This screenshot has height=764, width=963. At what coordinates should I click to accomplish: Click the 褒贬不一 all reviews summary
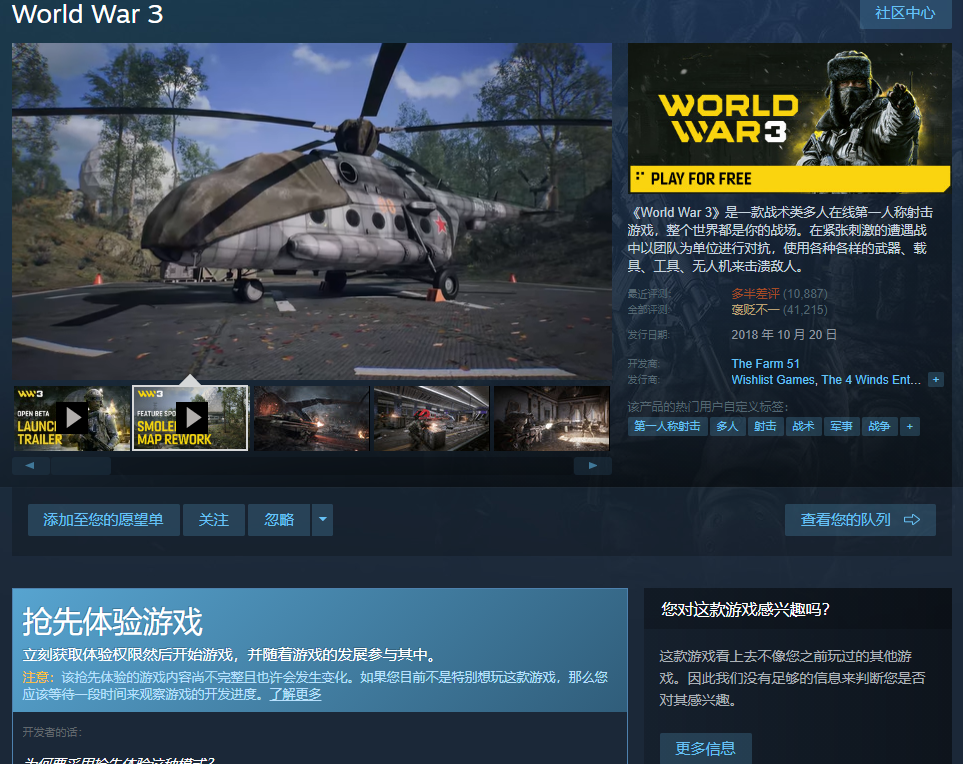coord(755,310)
